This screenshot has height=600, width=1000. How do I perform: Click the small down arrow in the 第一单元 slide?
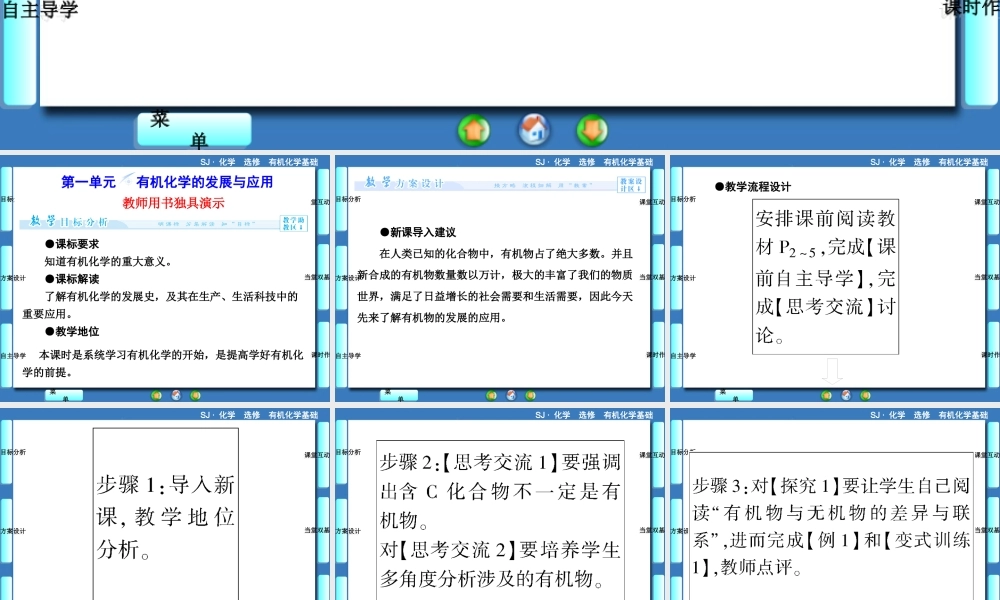click(x=195, y=395)
